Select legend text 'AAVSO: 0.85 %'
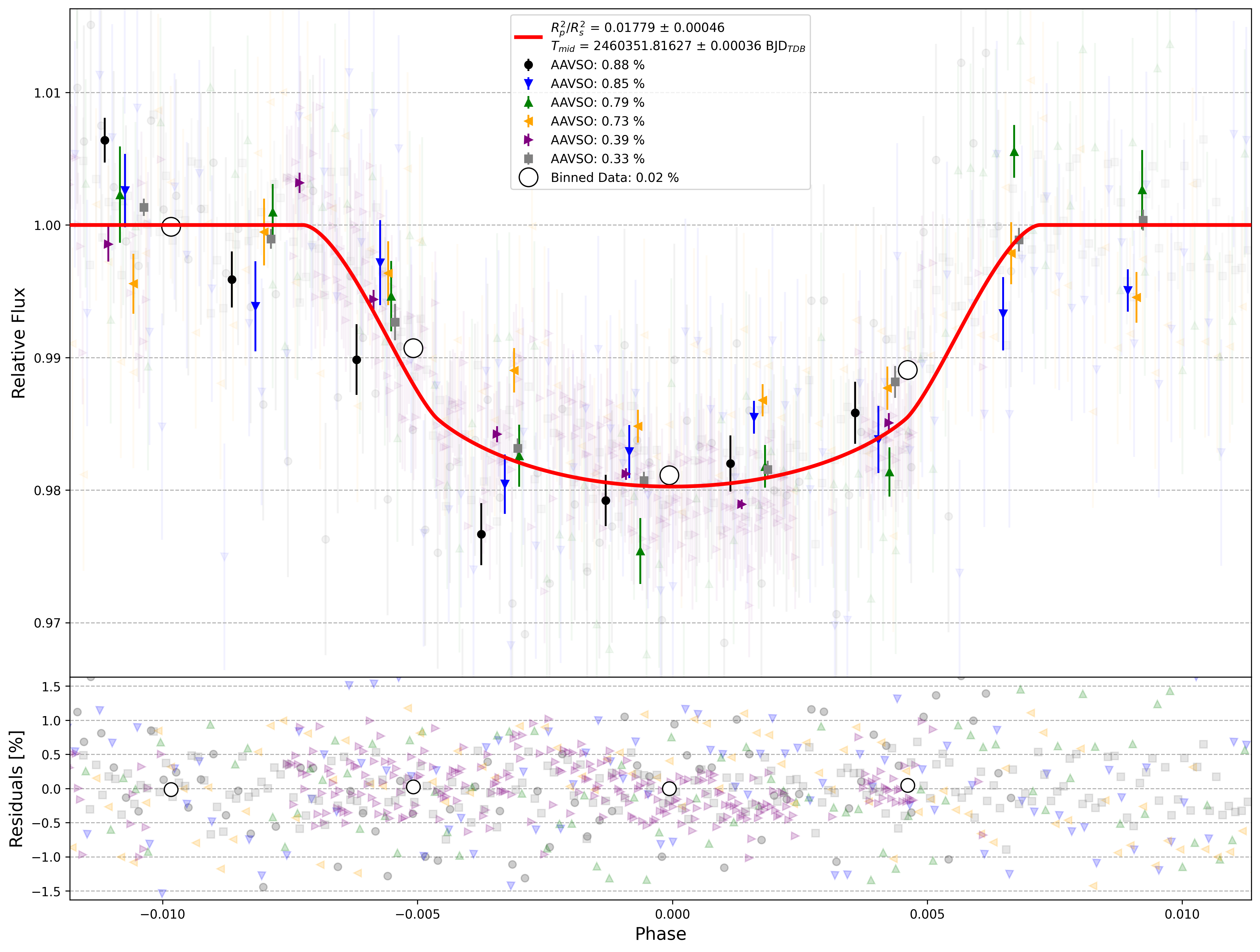Image resolution: width=1260 pixels, height=952 pixels. [x=598, y=84]
